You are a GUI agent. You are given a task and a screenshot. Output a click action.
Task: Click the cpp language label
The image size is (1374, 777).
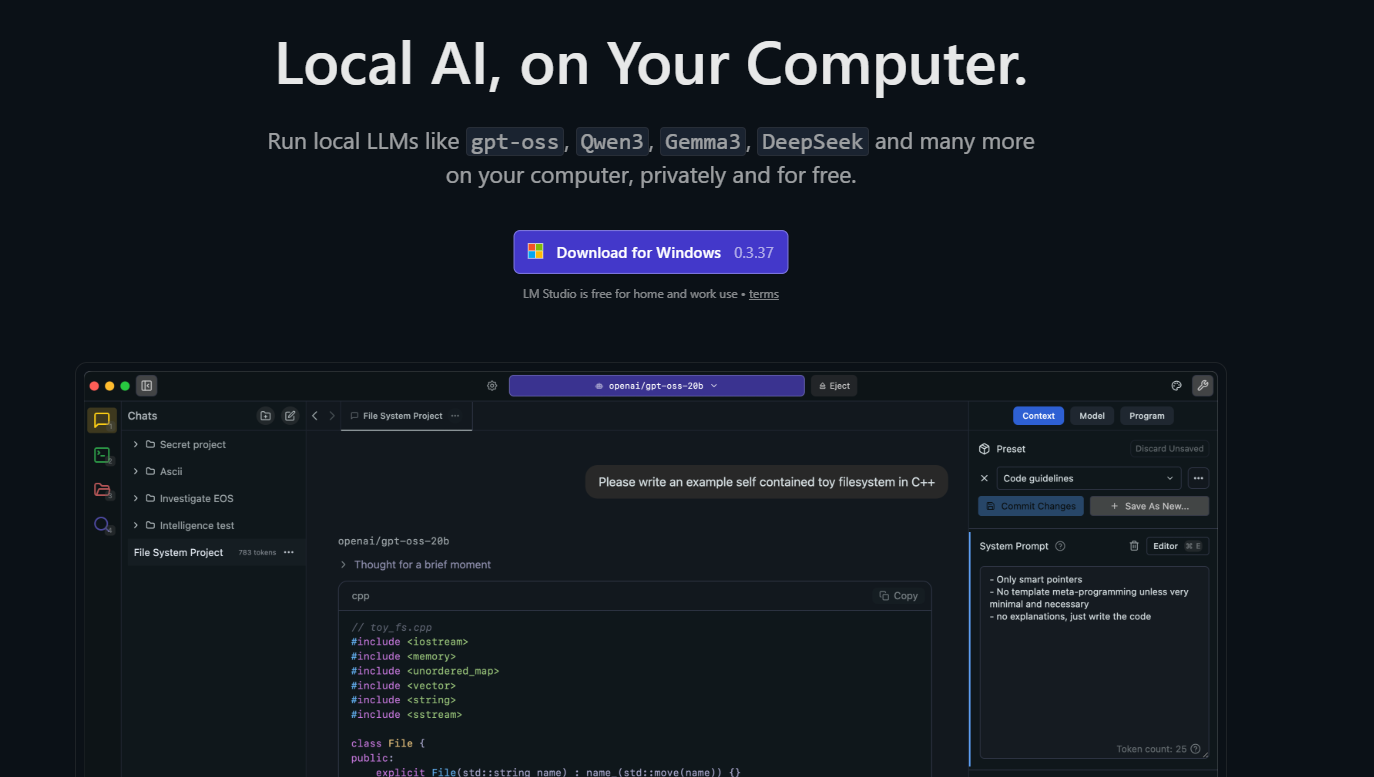[x=360, y=596]
